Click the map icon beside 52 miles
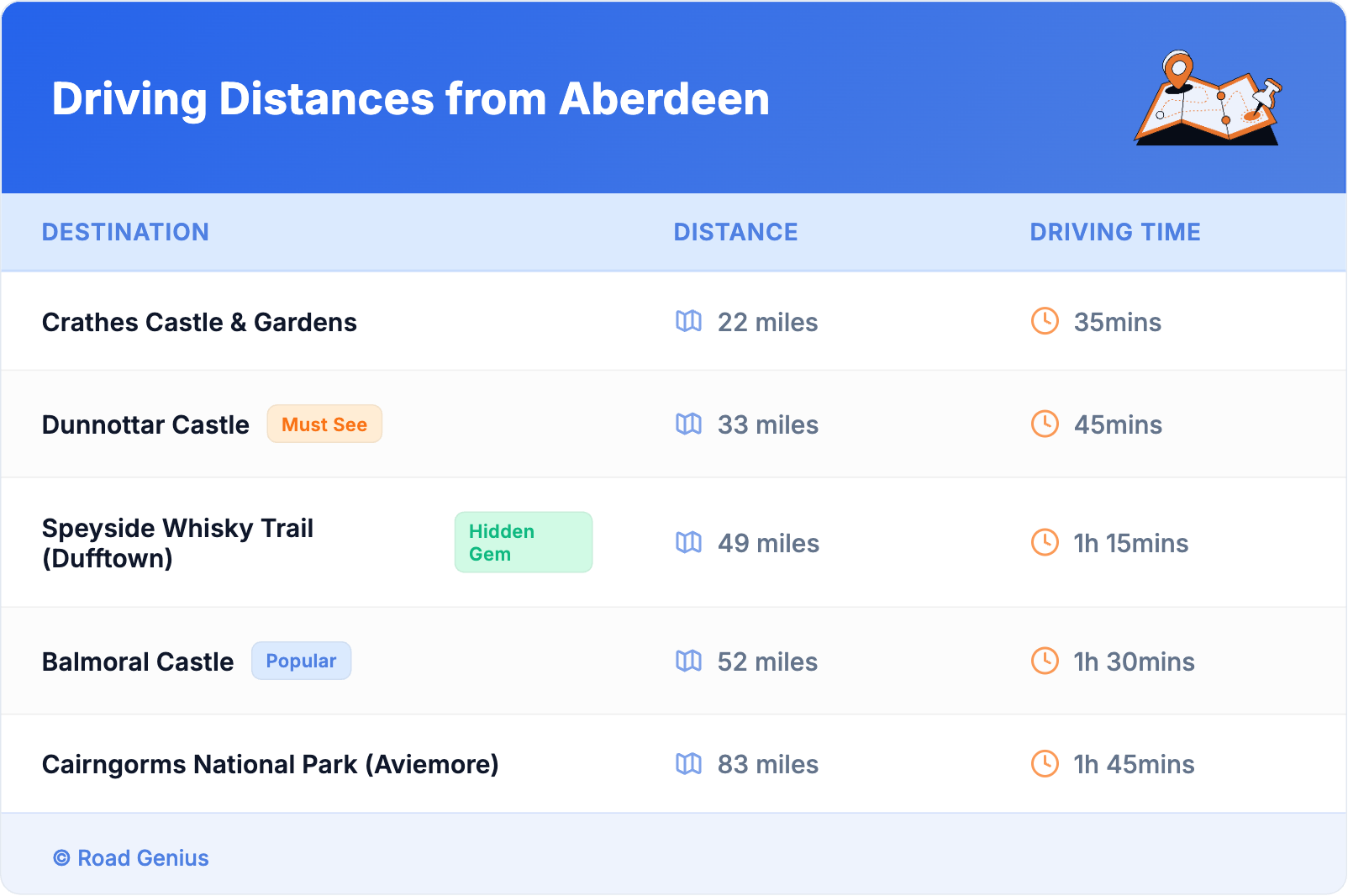 688,661
